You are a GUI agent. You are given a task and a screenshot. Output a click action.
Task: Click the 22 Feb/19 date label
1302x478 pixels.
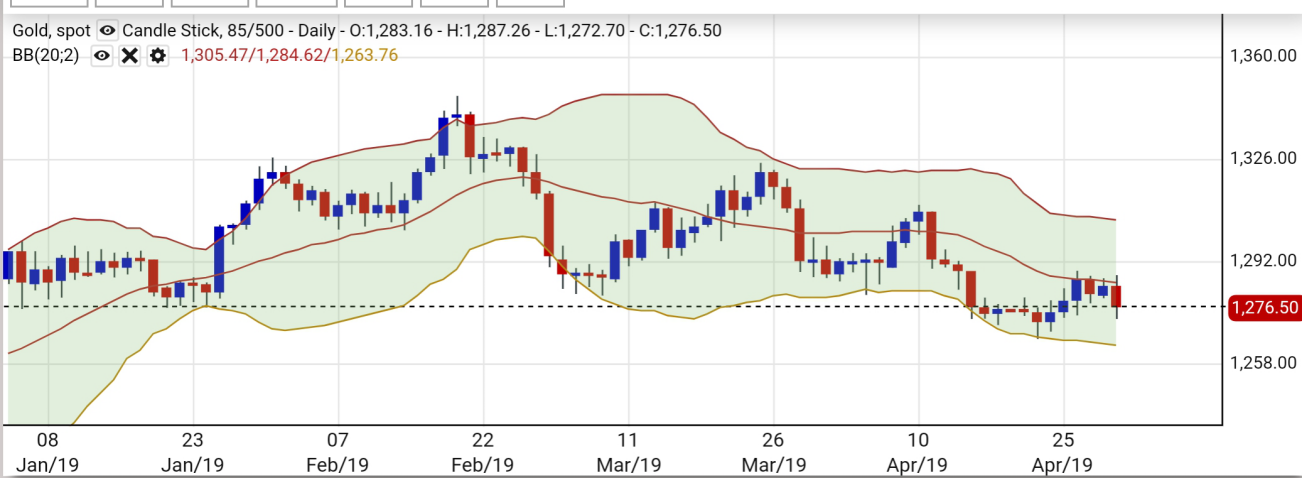(483, 452)
